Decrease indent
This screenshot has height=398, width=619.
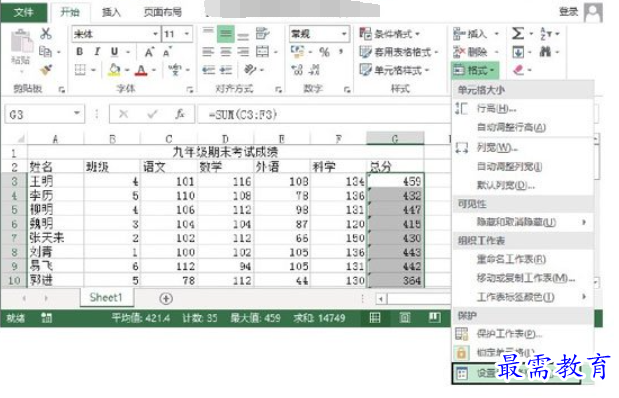[208, 70]
